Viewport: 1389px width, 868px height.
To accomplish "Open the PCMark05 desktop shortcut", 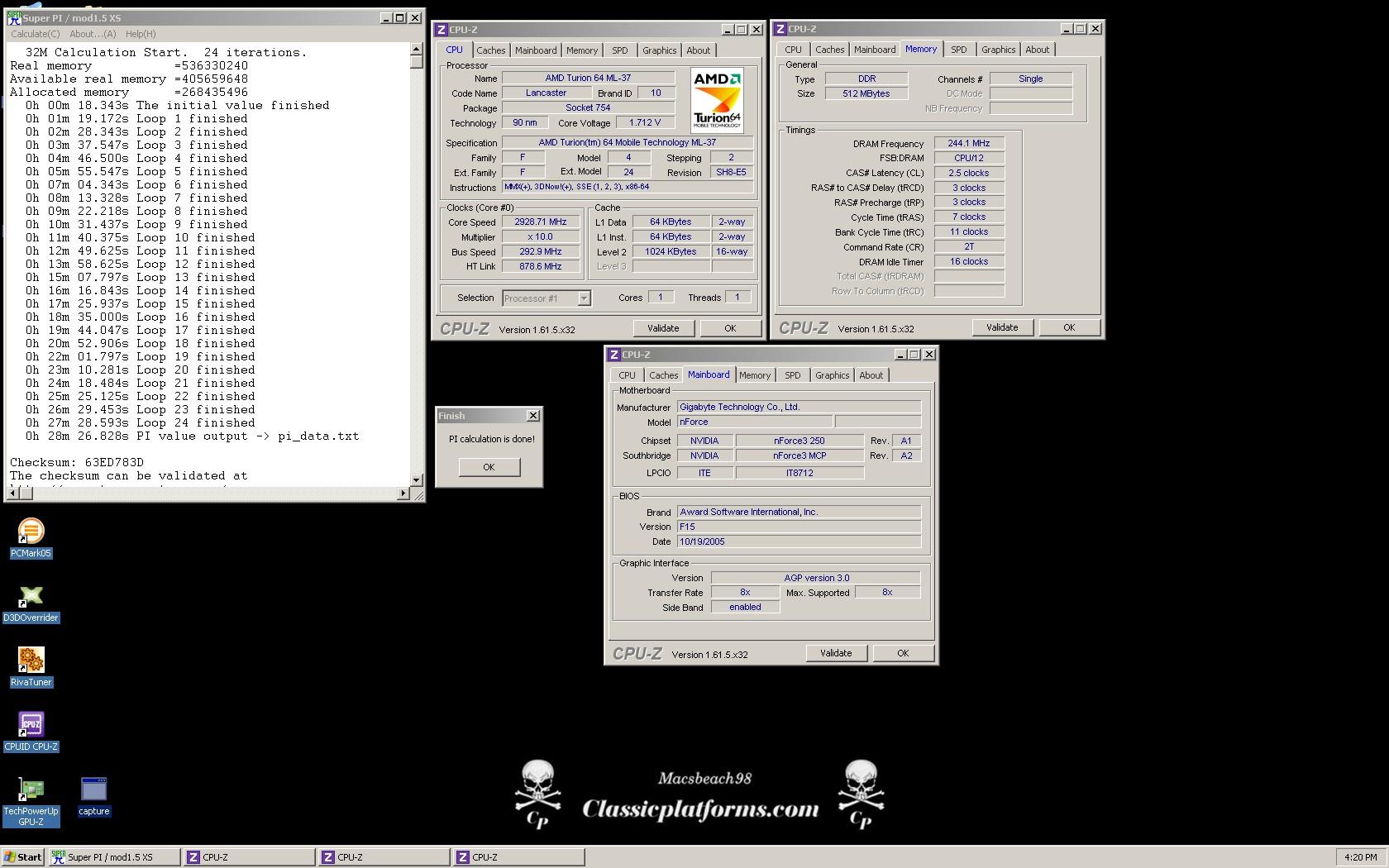I will [x=31, y=538].
